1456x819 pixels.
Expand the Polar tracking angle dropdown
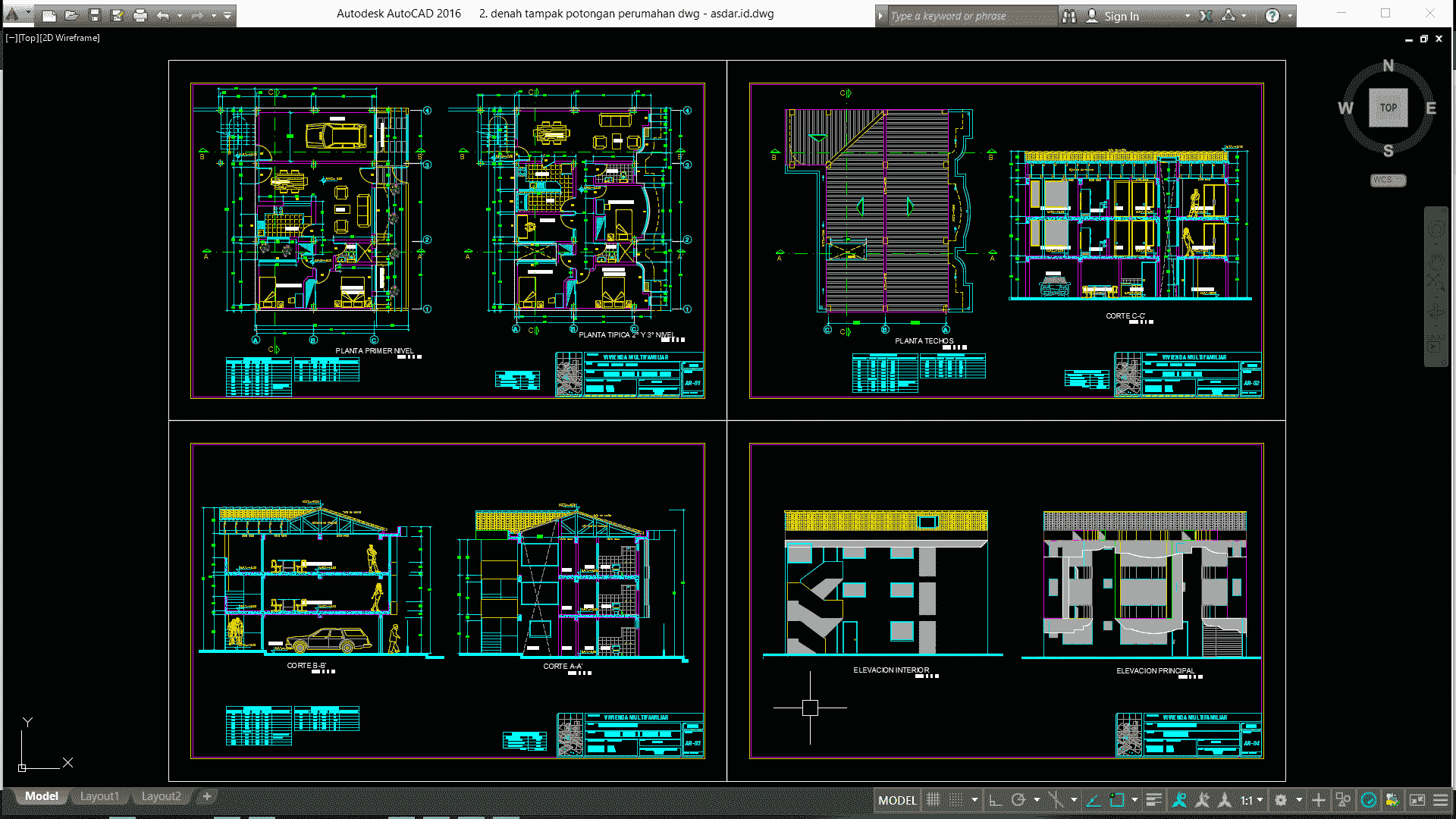click(x=1037, y=800)
